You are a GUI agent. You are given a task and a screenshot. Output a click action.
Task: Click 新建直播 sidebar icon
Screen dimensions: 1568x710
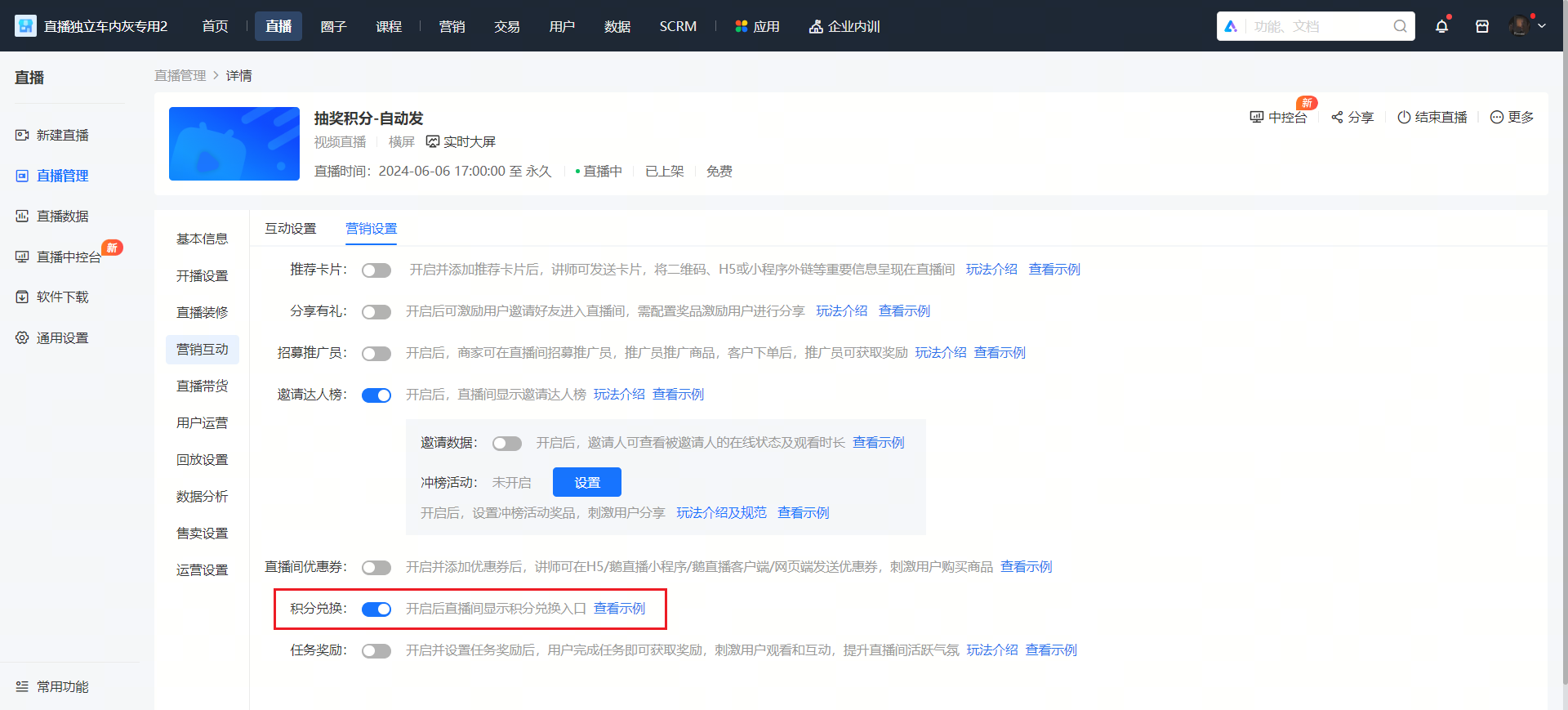tap(22, 135)
